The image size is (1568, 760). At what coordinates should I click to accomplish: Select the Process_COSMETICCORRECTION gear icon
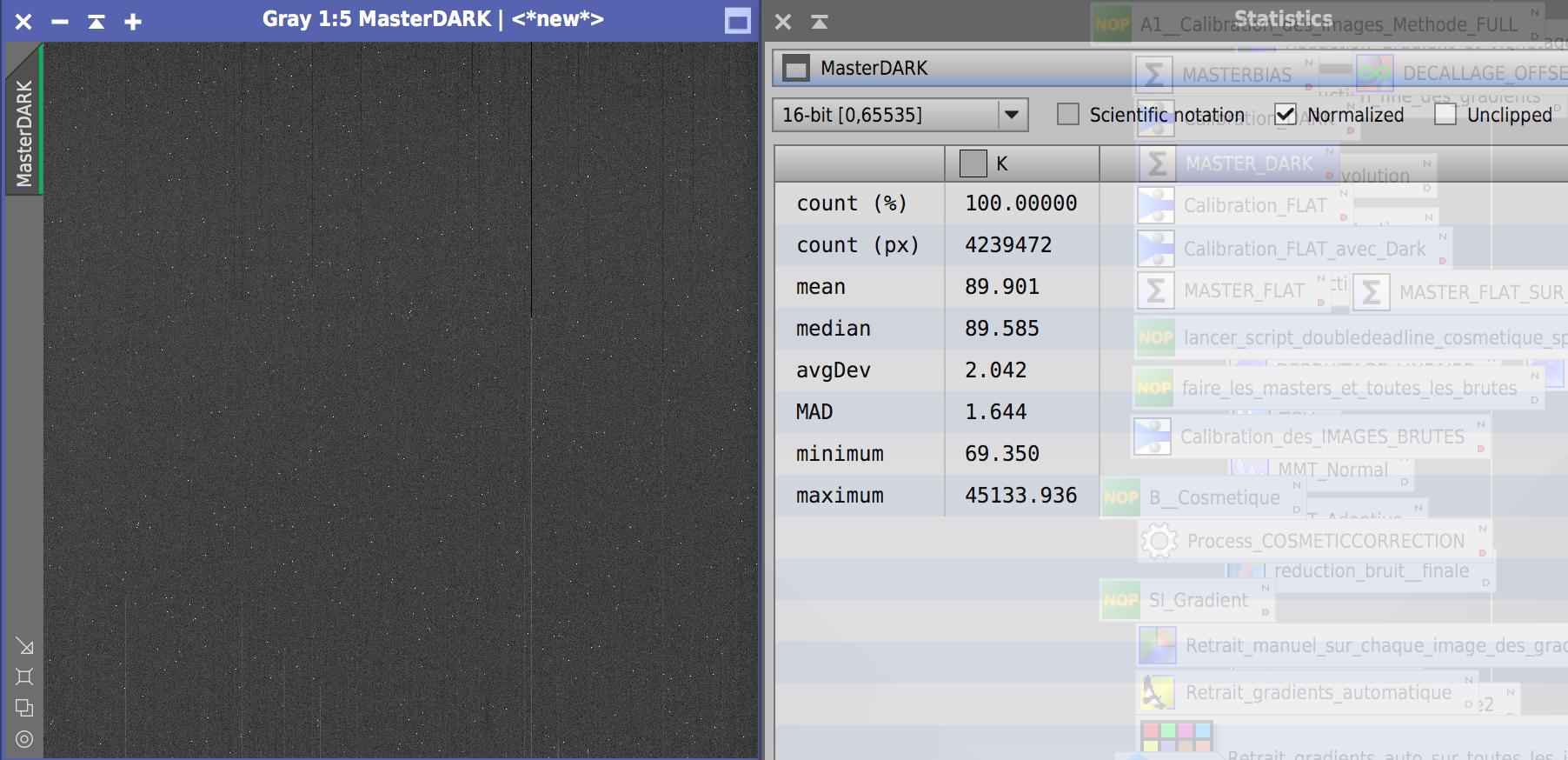click(1159, 541)
